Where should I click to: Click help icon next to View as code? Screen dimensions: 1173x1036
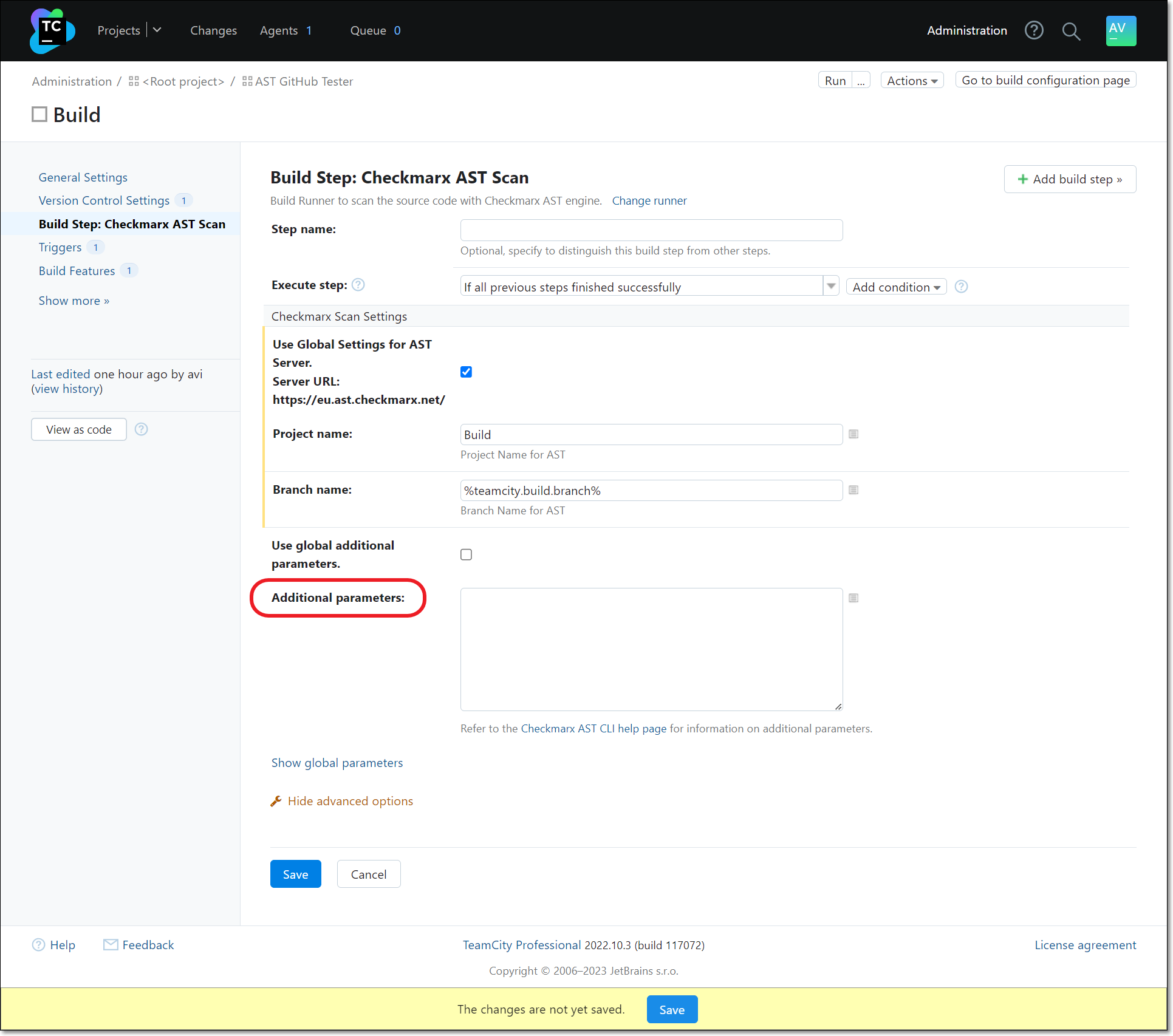(141, 429)
